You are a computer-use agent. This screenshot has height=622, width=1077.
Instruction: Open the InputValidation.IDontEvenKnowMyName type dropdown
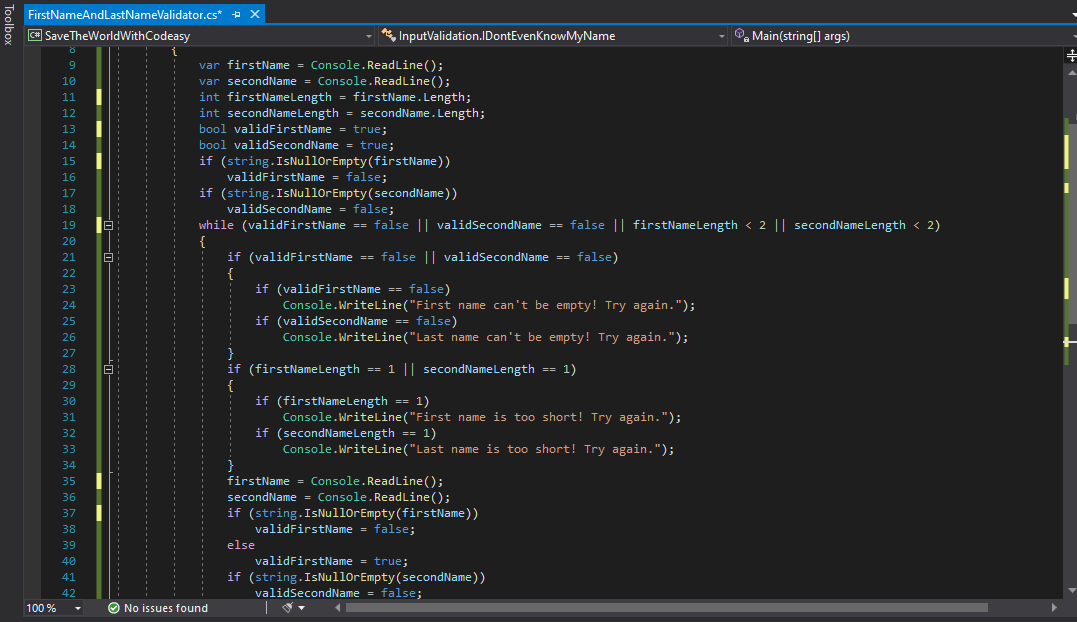(722, 36)
